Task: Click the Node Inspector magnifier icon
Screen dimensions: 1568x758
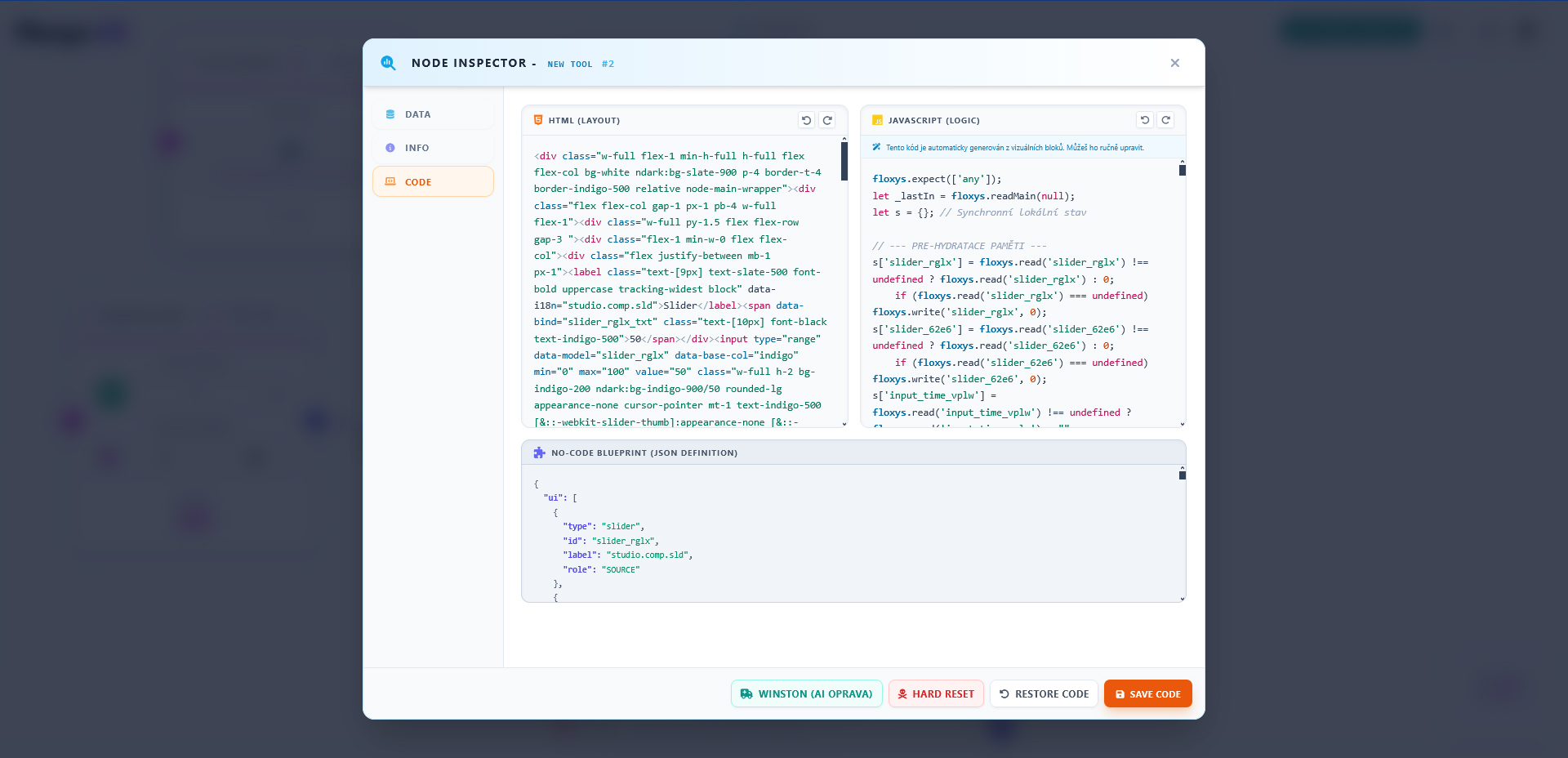Action: [388, 63]
